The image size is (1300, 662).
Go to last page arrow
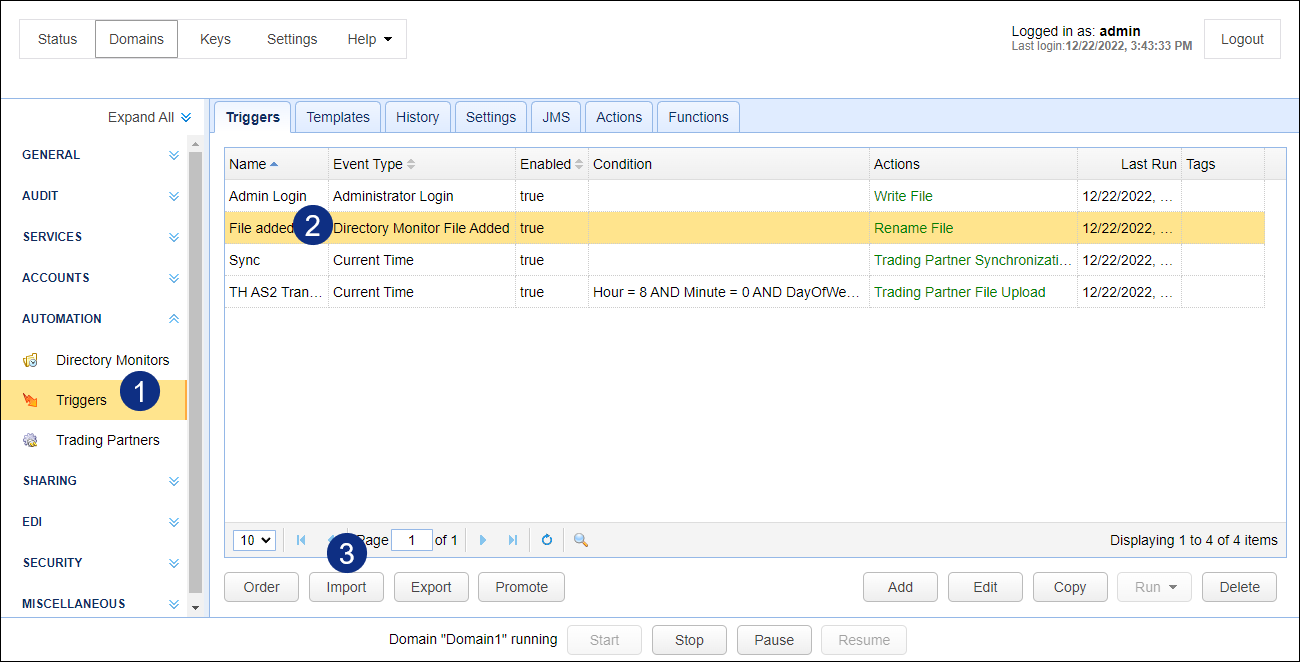click(513, 540)
